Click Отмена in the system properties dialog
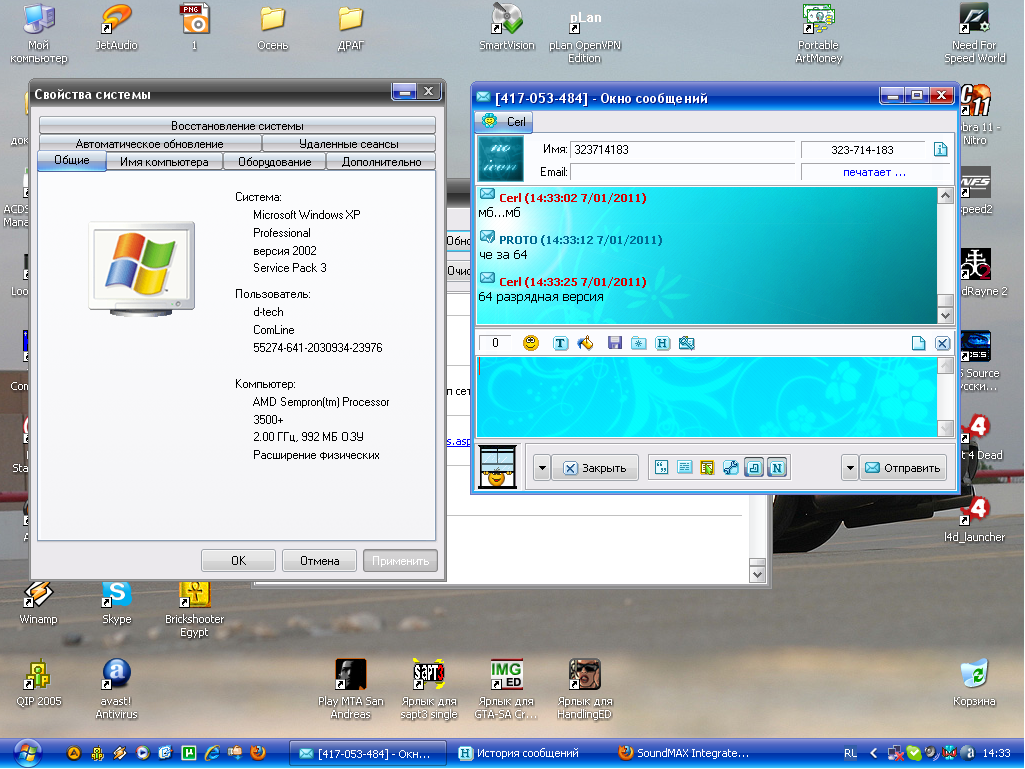 [319, 561]
